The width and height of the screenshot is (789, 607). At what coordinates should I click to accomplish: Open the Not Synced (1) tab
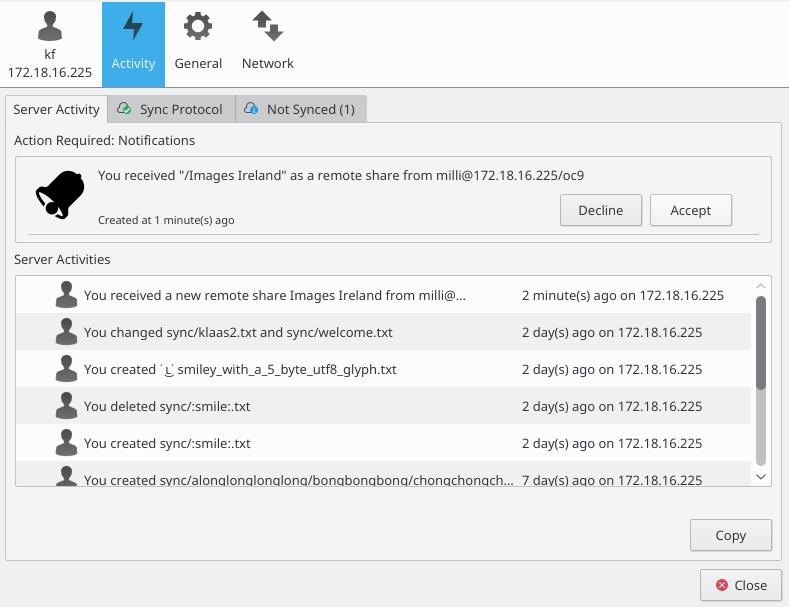coord(301,109)
